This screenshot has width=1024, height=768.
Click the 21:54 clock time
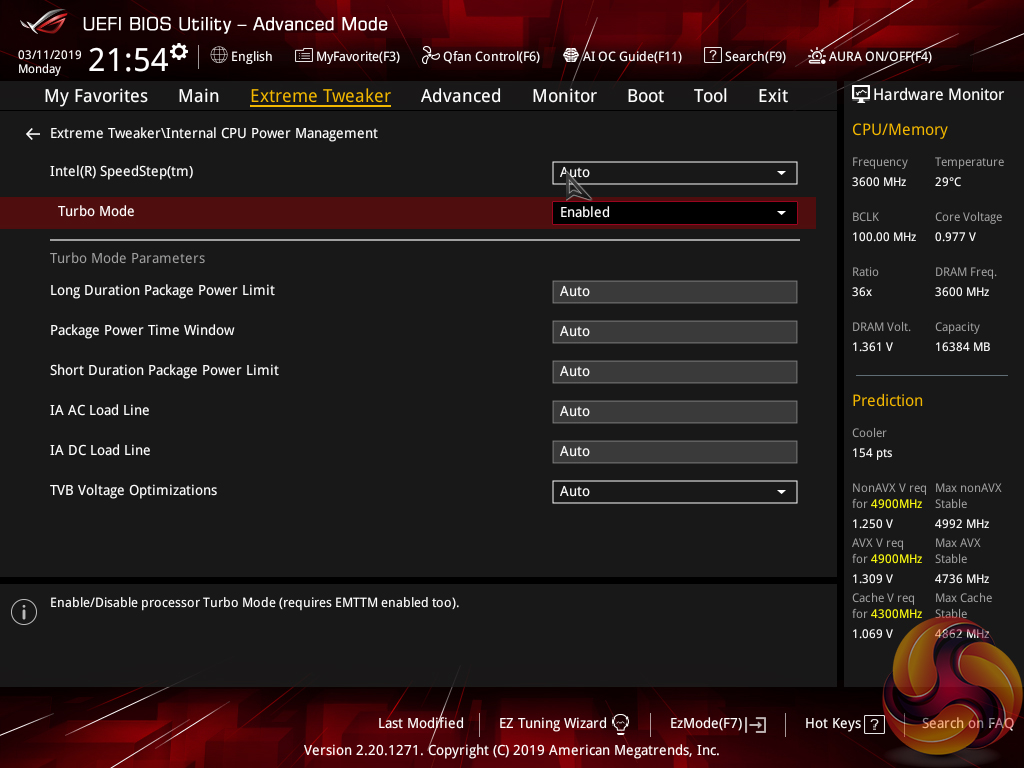point(128,60)
